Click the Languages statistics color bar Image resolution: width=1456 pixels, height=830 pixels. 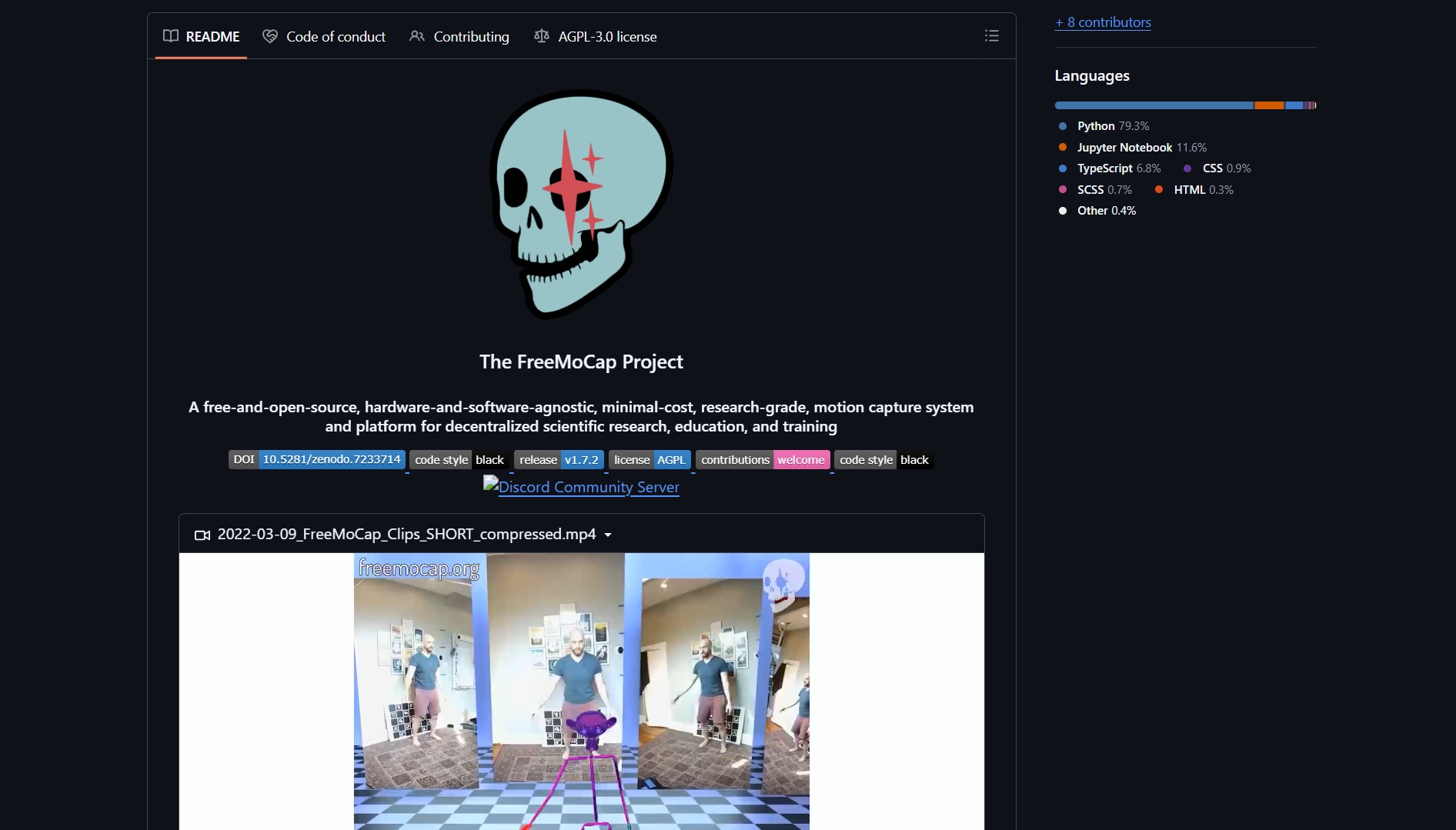[x=1187, y=105]
